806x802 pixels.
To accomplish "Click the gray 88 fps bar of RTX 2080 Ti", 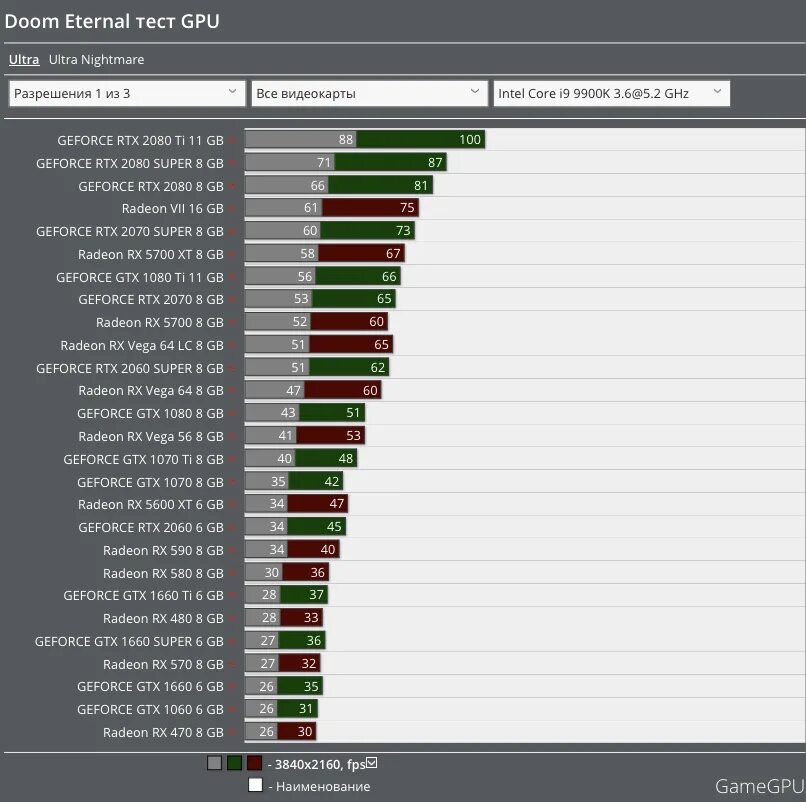I will point(301,139).
